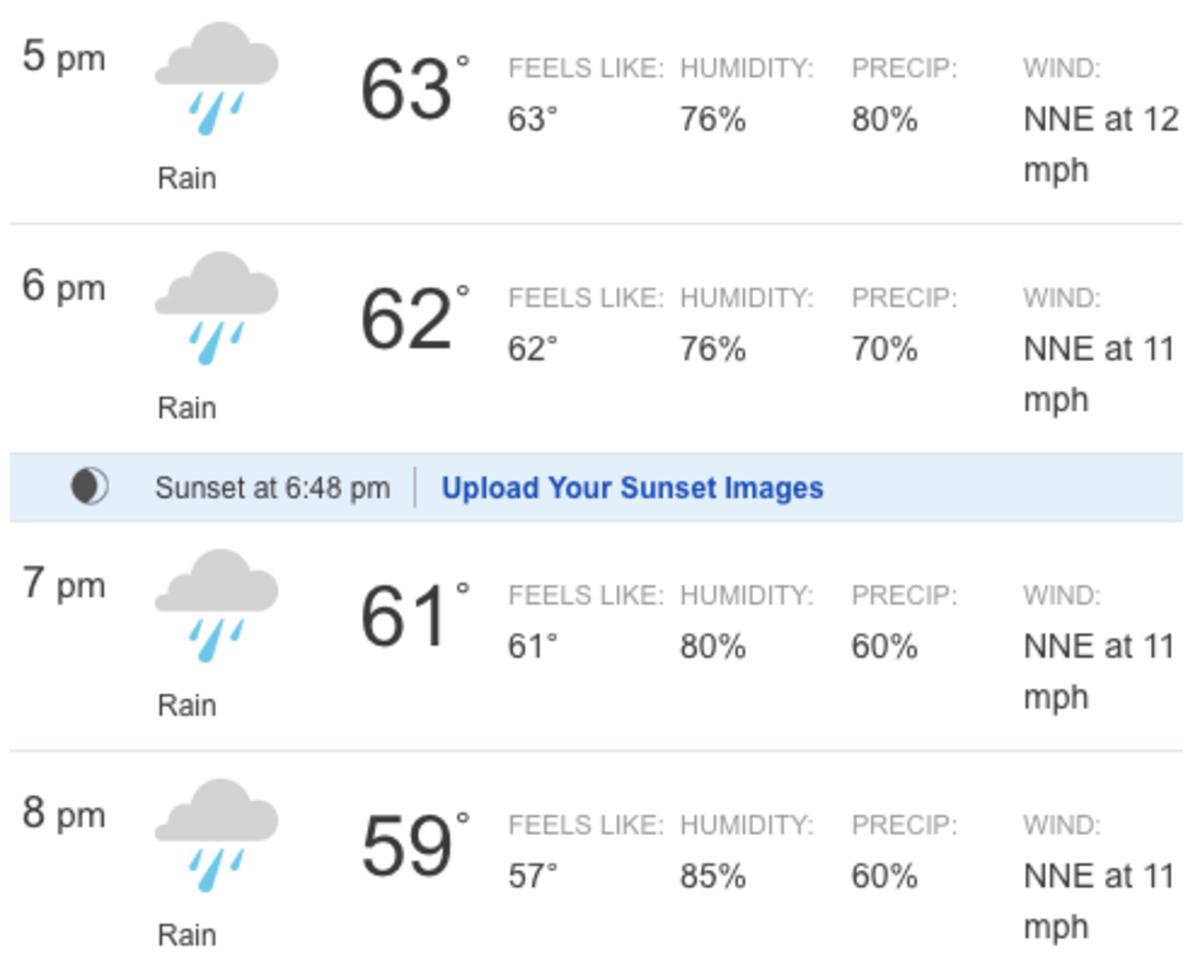This screenshot has width=1200, height=977.
Task: Select the Rain label below the 6 pm icon
Action: click(x=187, y=407)
